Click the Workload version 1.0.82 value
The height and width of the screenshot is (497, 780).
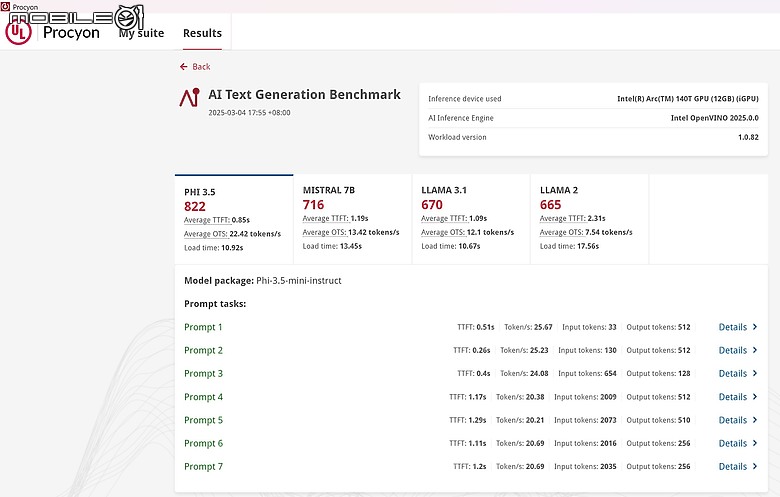tap(748, 137)
